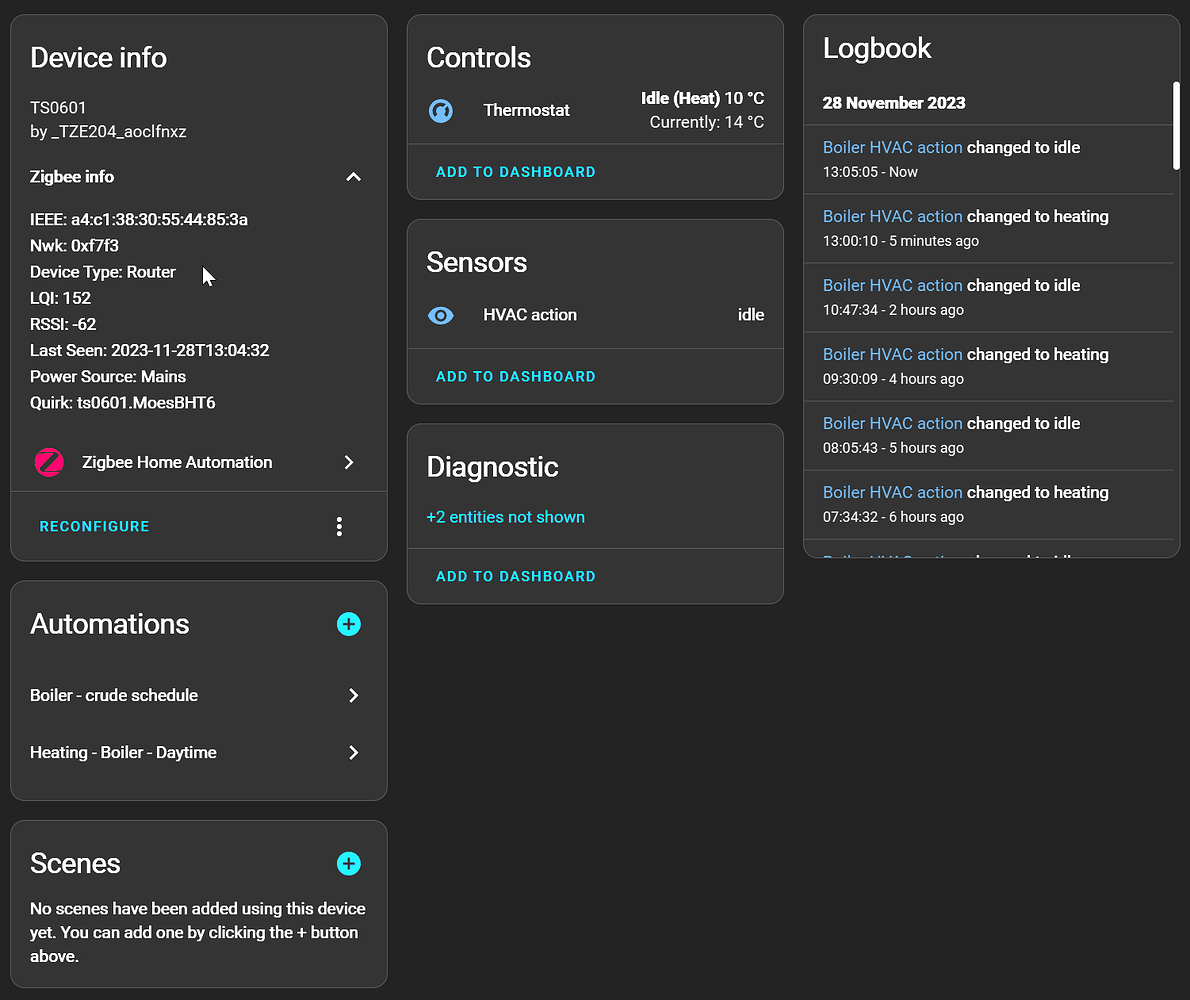Image resolution: width=1190 pixels, height=1000 pixels.
Task: Add Sensors card to dashboard
Action: [x=516, y=377]
